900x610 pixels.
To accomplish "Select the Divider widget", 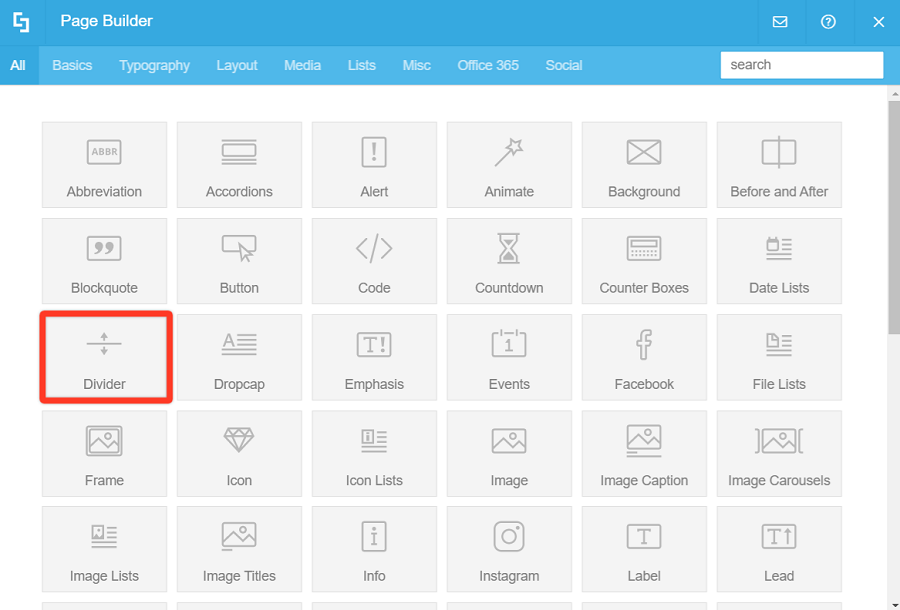I will click(104, 357).
